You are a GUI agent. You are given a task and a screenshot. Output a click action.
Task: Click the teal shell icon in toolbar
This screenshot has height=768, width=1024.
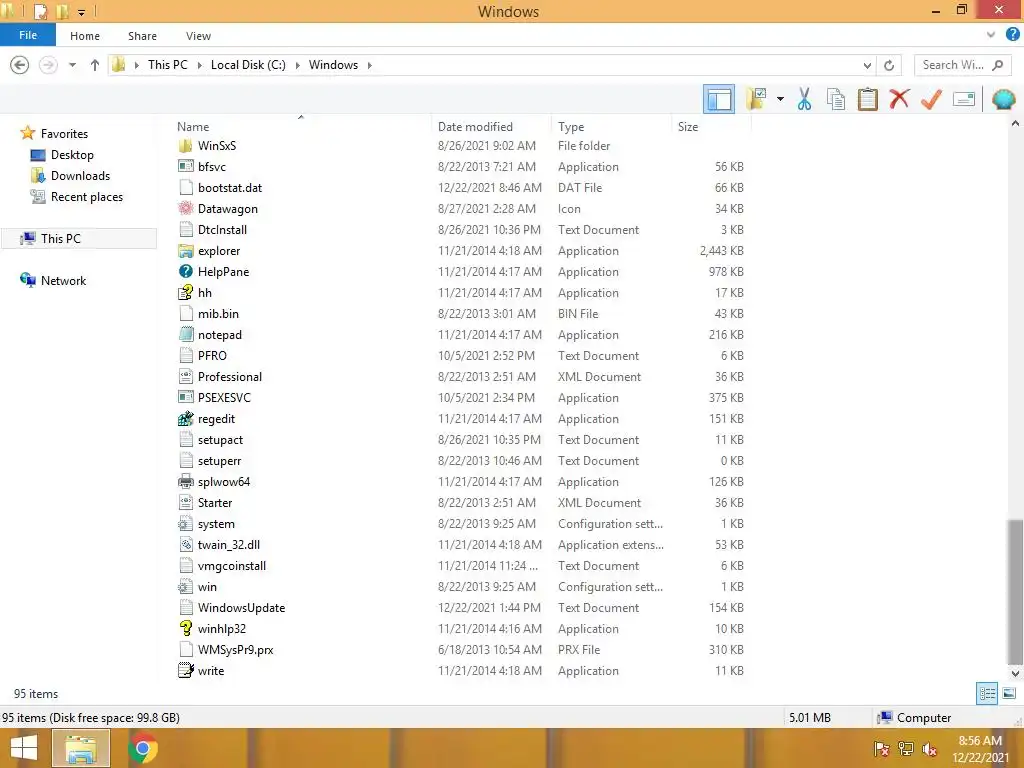click(x=1003, y=99)
